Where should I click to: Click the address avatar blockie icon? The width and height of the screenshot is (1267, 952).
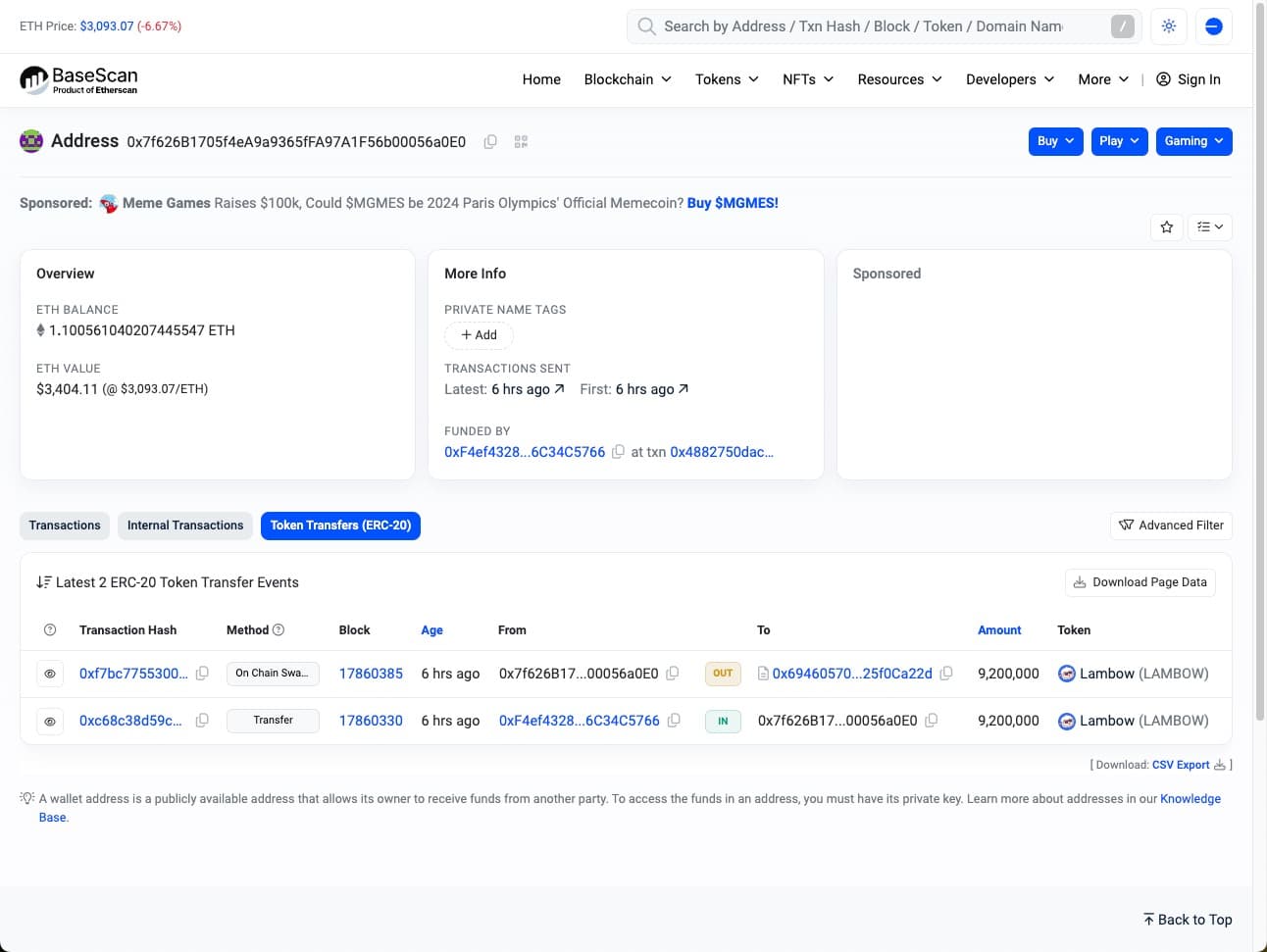click(31, 141)
